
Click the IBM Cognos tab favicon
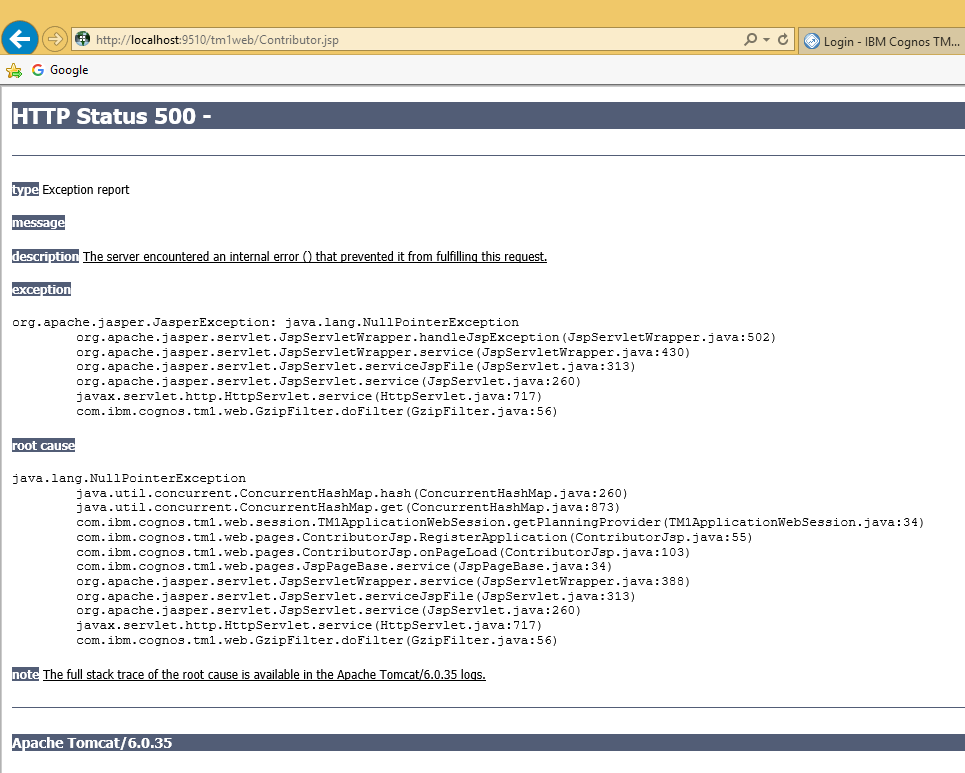click(812, 41)
